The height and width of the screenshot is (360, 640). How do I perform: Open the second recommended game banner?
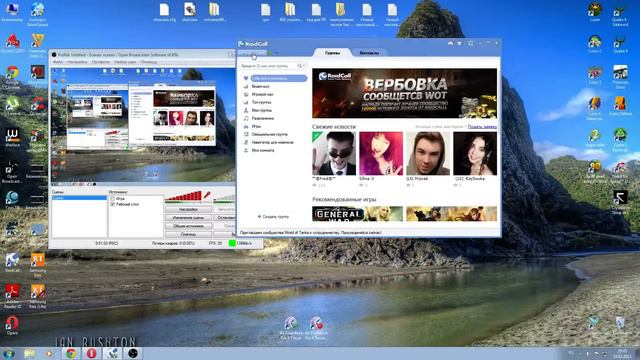(x=451, y=214)
